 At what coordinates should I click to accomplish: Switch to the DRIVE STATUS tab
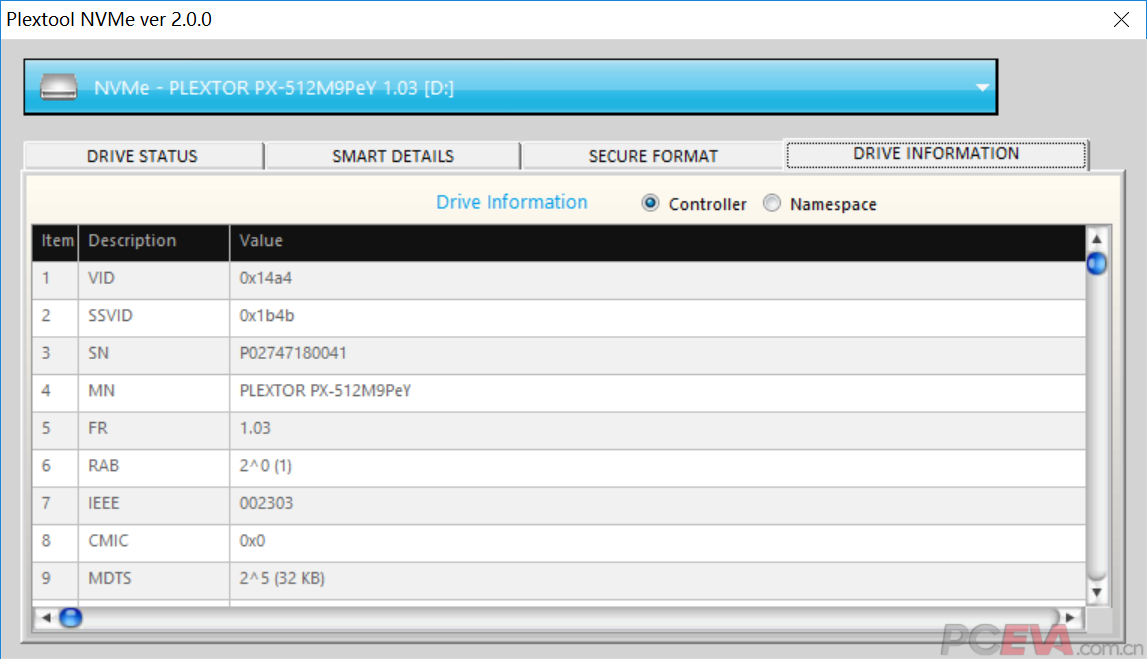coord(143,156)
